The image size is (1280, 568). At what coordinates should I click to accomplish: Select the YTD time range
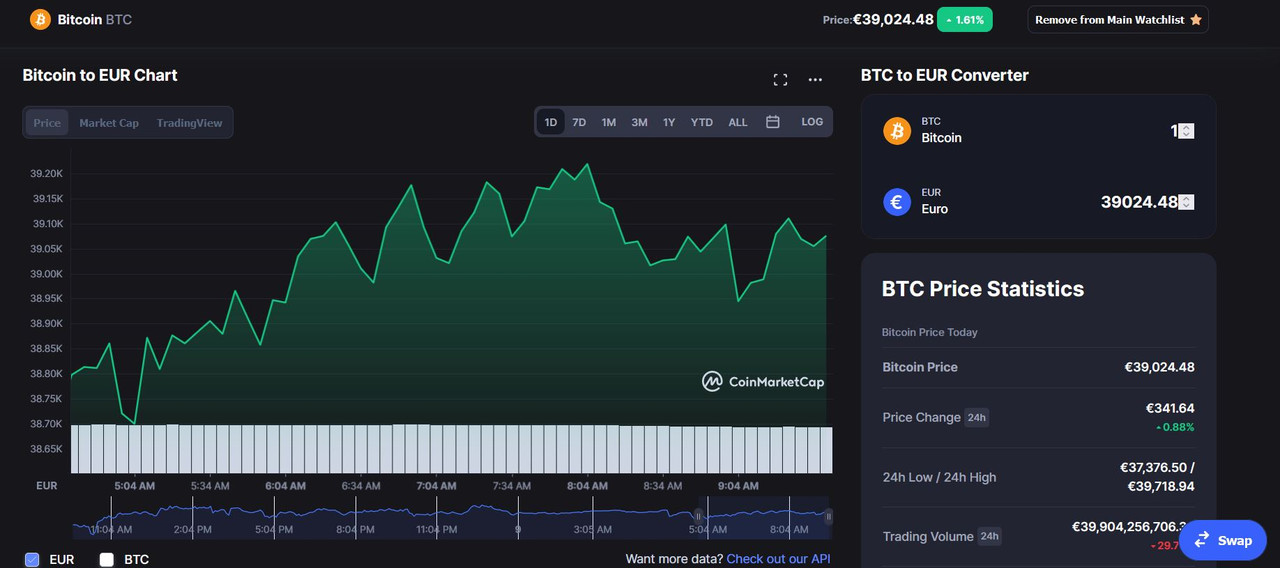point(702,122)
